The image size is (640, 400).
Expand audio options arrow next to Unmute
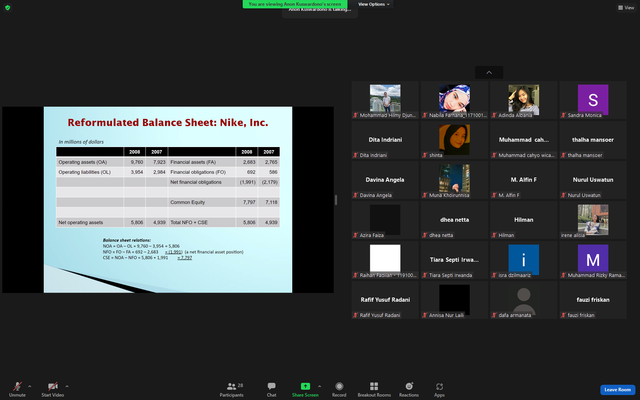click(29, 386)
